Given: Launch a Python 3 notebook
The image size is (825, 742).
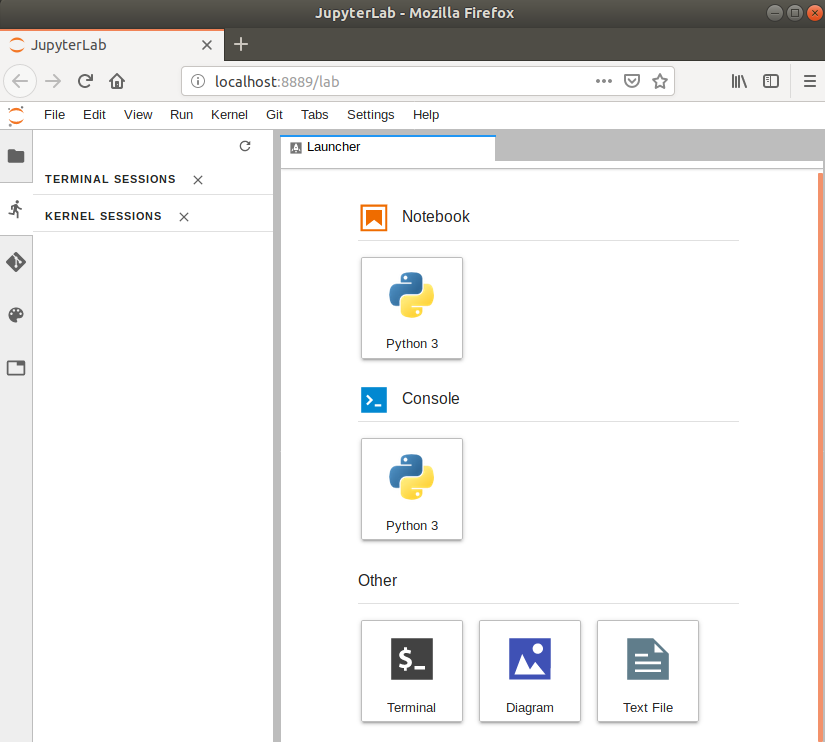Looking at the screenshot, I should pyautogui.click(x=412, y=308).
